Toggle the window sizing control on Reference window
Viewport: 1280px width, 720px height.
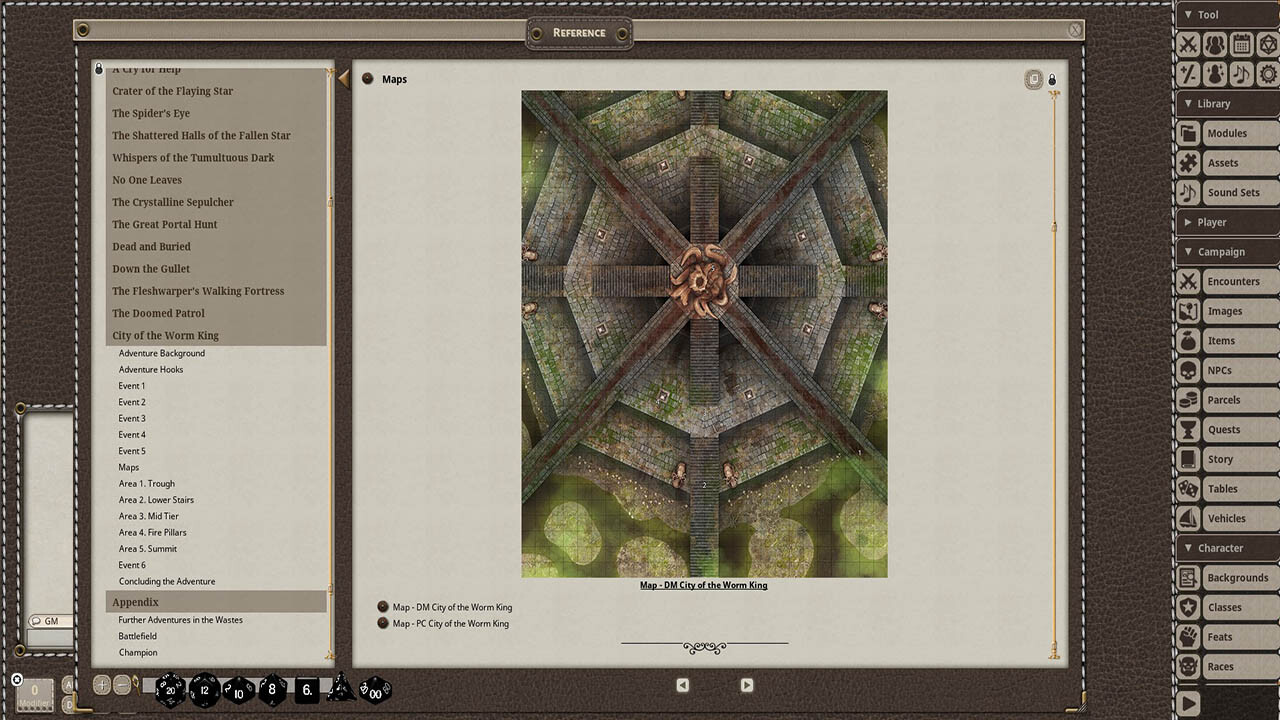1033,78
